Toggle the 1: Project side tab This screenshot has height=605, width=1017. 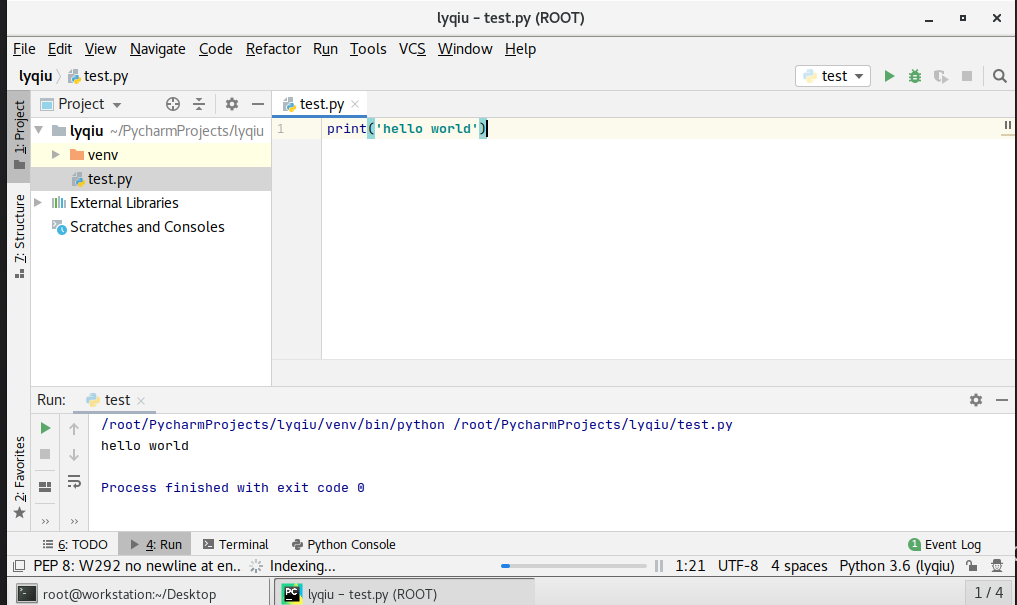tap(19, 136)
